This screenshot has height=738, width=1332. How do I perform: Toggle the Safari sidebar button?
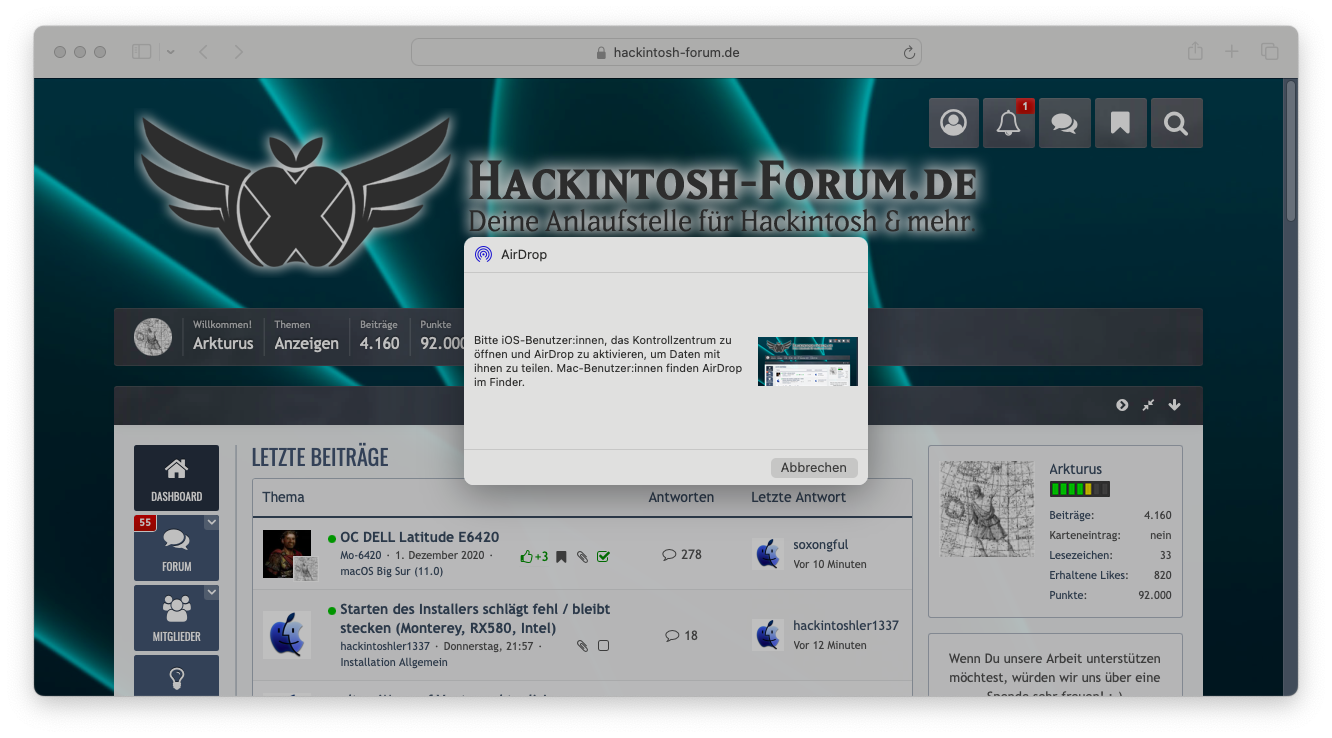tap(142, 52)
